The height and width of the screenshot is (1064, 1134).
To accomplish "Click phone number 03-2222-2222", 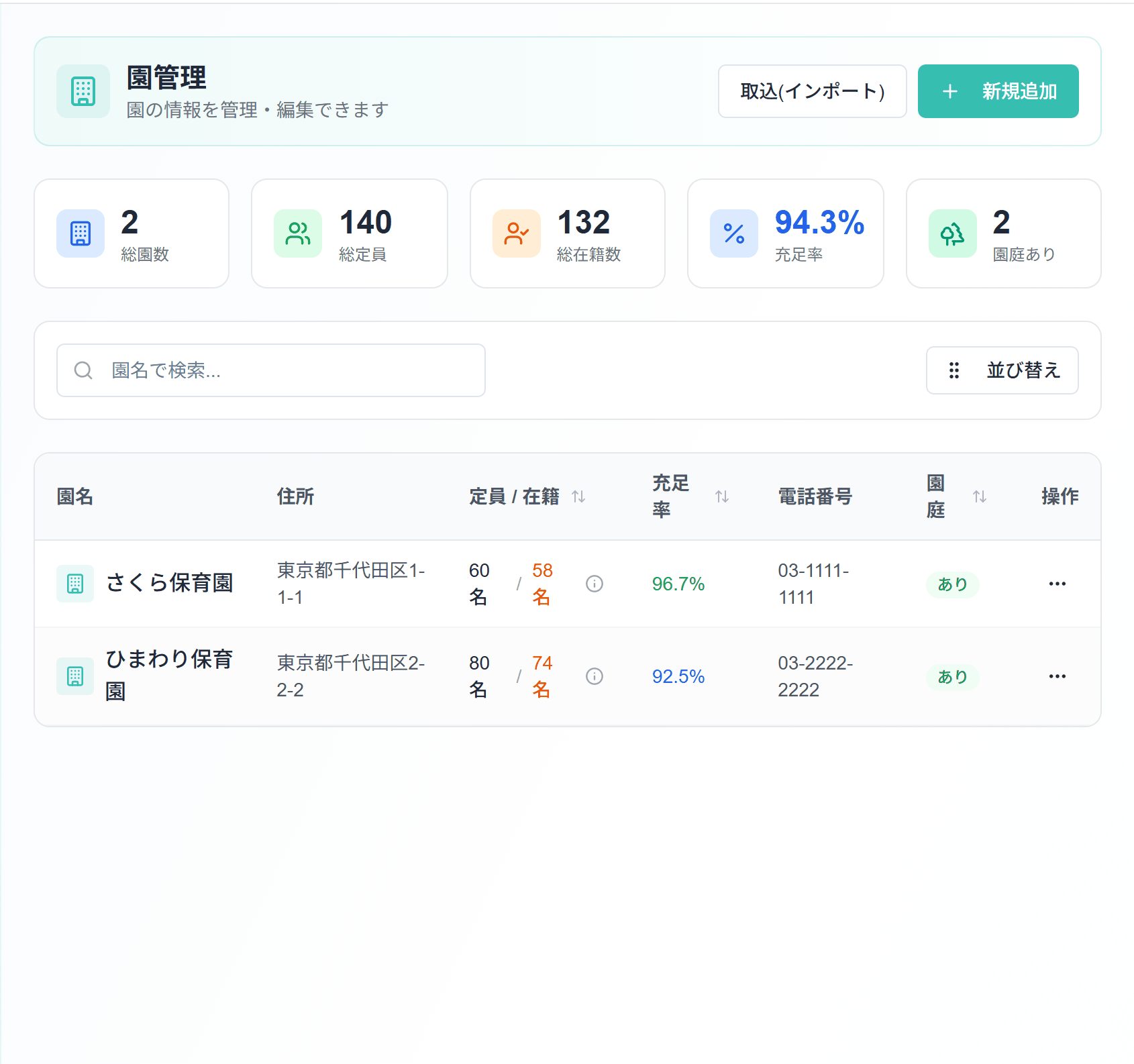I will (x=815, y=676).
